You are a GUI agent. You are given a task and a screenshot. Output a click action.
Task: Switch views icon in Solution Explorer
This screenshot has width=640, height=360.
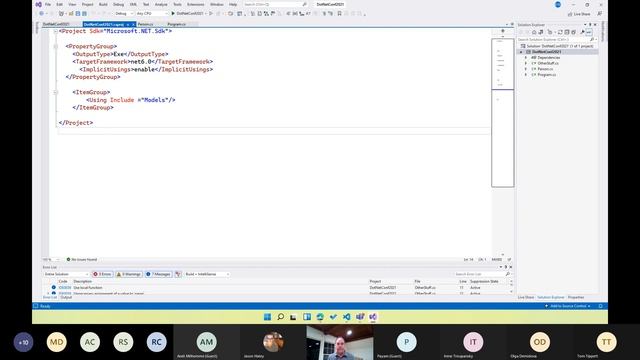[x=541, y=32]
